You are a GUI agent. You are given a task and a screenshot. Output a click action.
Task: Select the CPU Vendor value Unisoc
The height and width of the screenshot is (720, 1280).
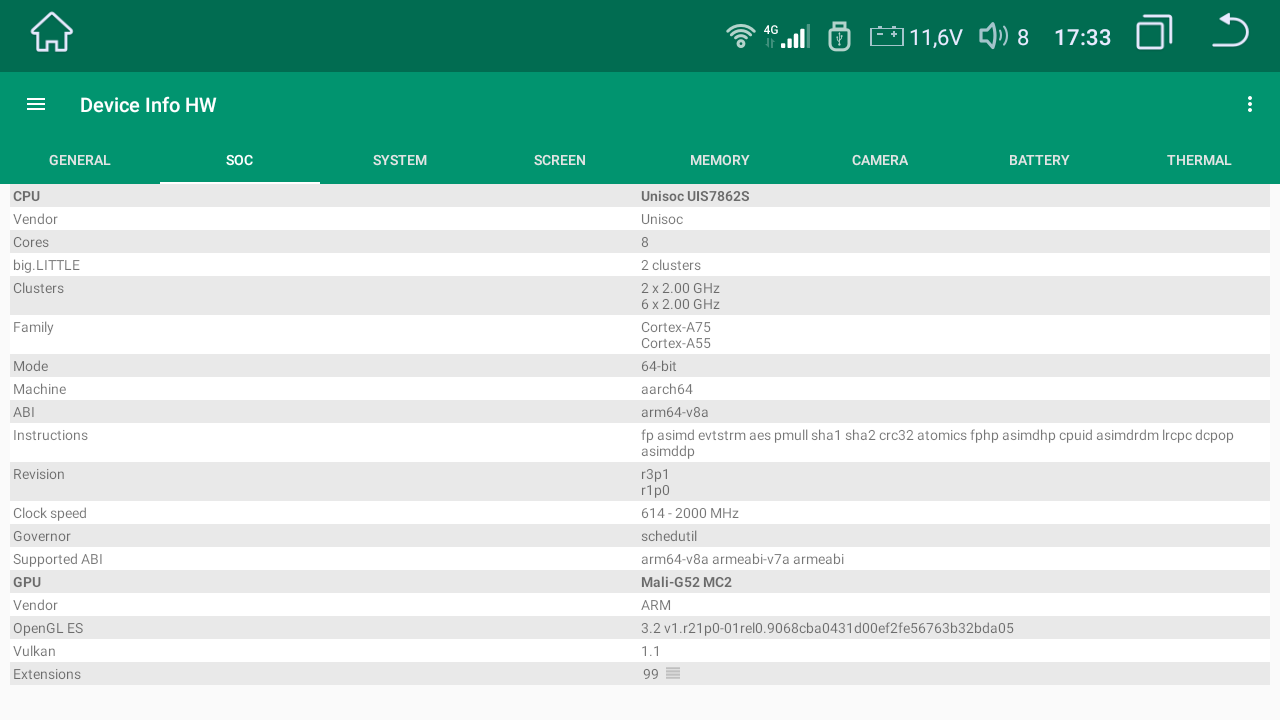[662, 219]
